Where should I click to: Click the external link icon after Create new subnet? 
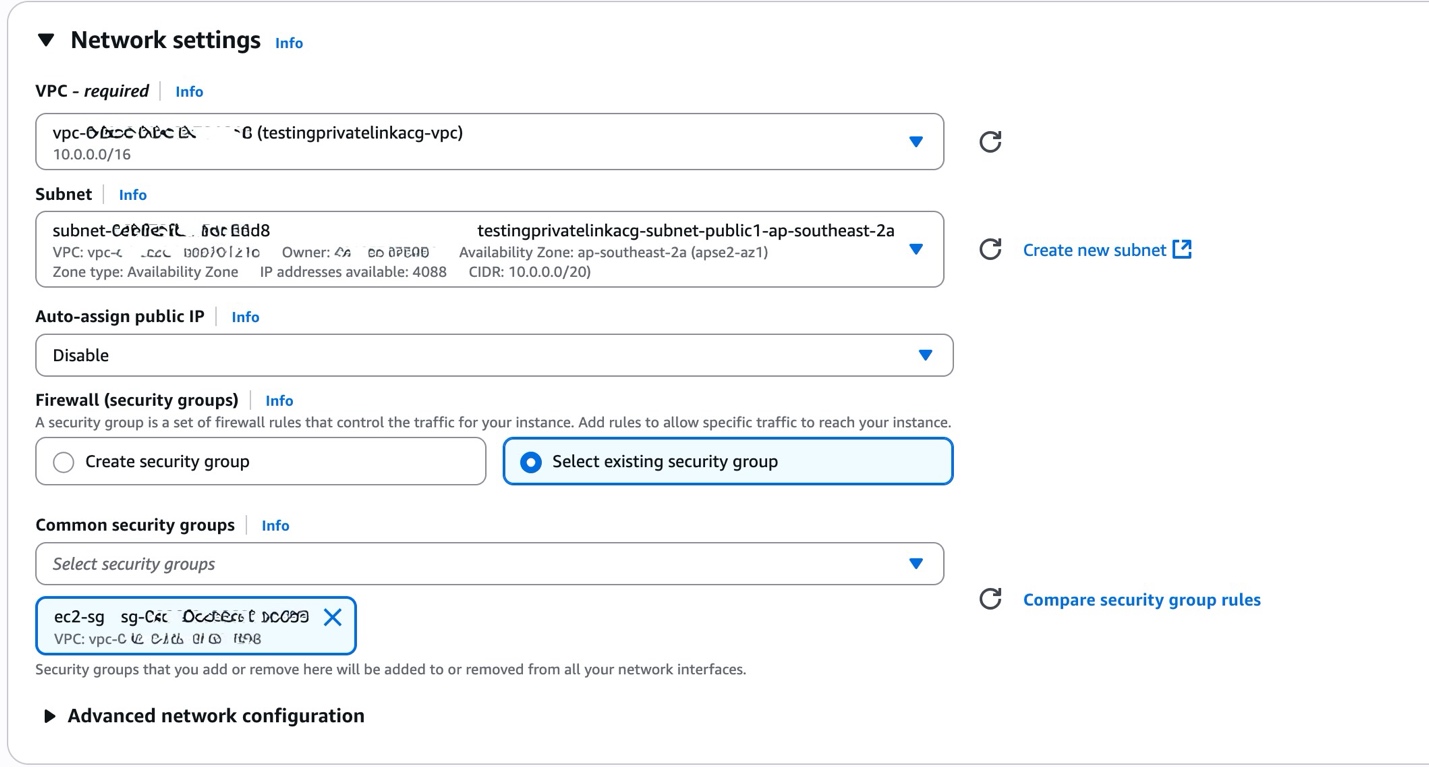[x=1182, y=249]
